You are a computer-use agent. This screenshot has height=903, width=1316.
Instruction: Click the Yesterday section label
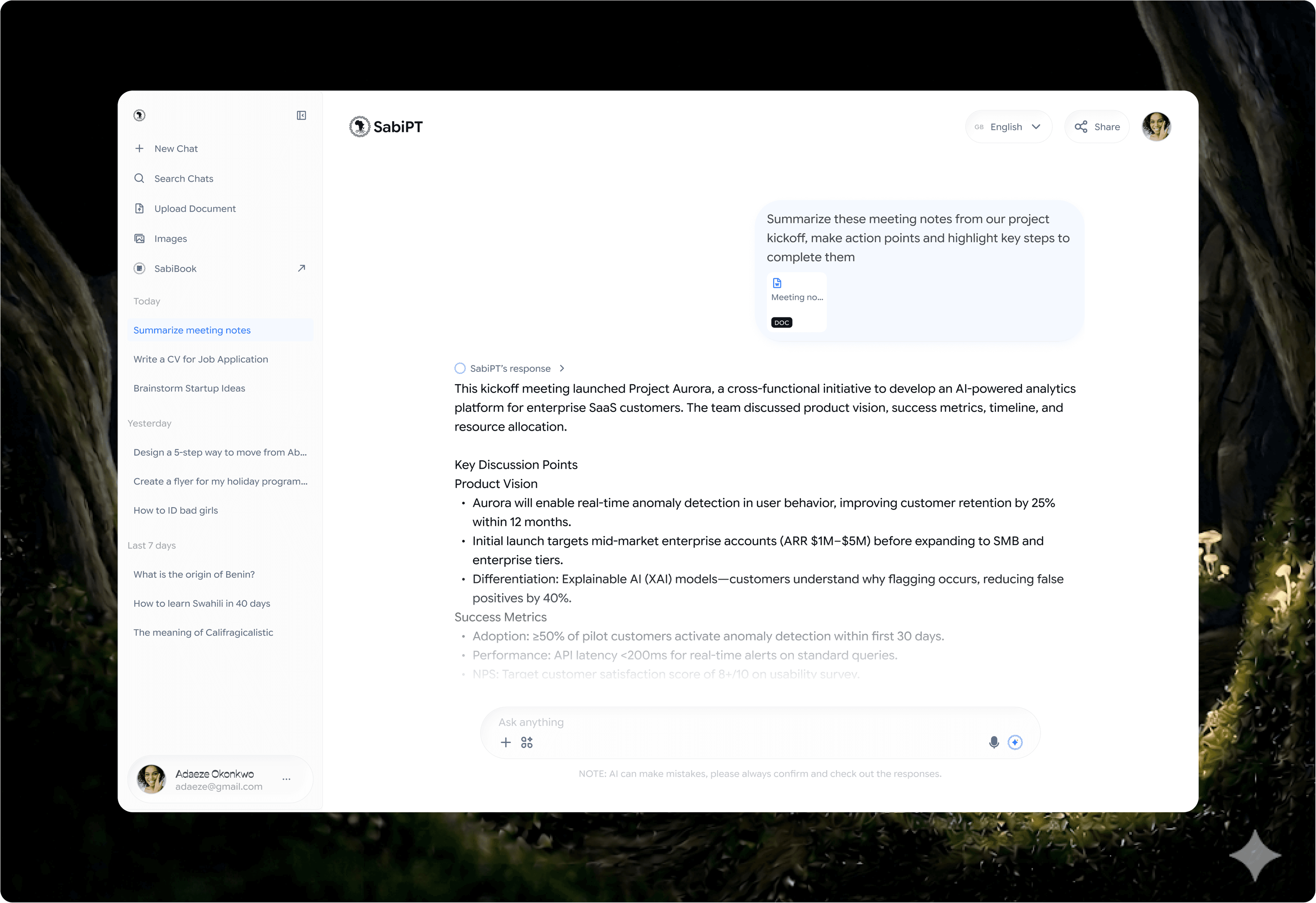point(149,424)
